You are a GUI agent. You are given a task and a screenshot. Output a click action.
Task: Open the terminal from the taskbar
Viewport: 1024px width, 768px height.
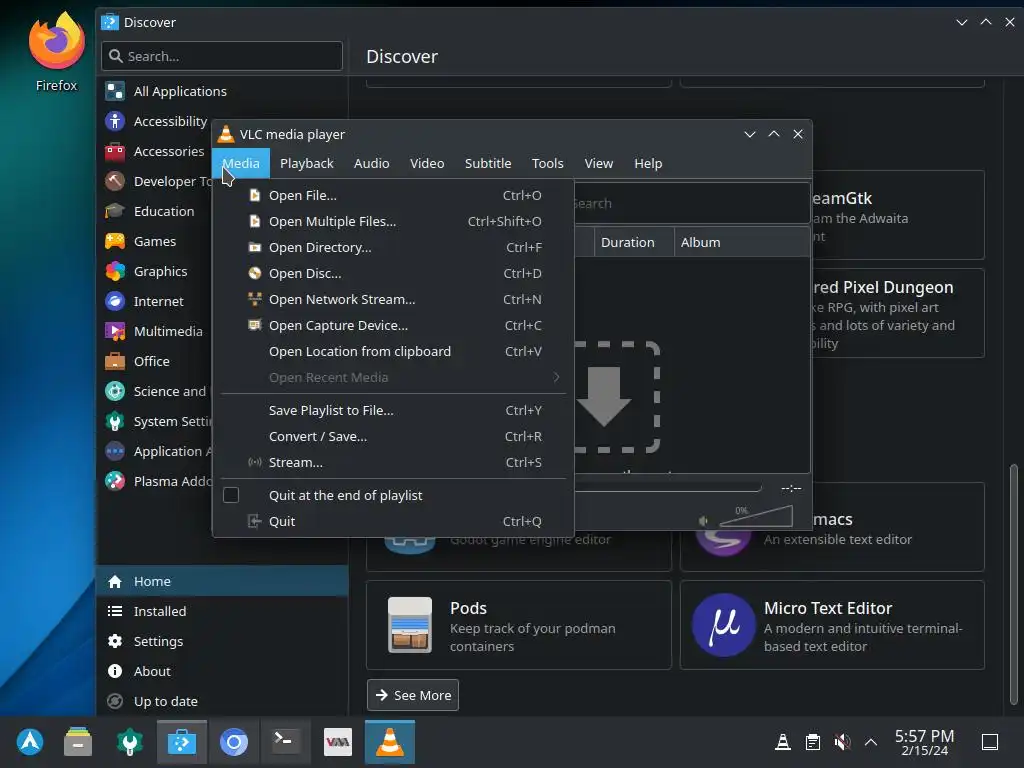(285, 742)
